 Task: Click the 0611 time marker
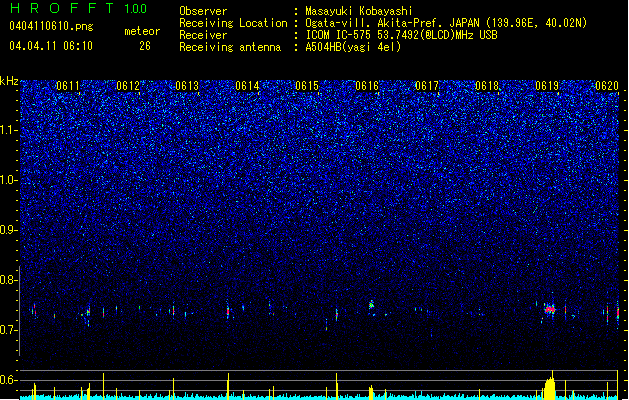[68, 86]
